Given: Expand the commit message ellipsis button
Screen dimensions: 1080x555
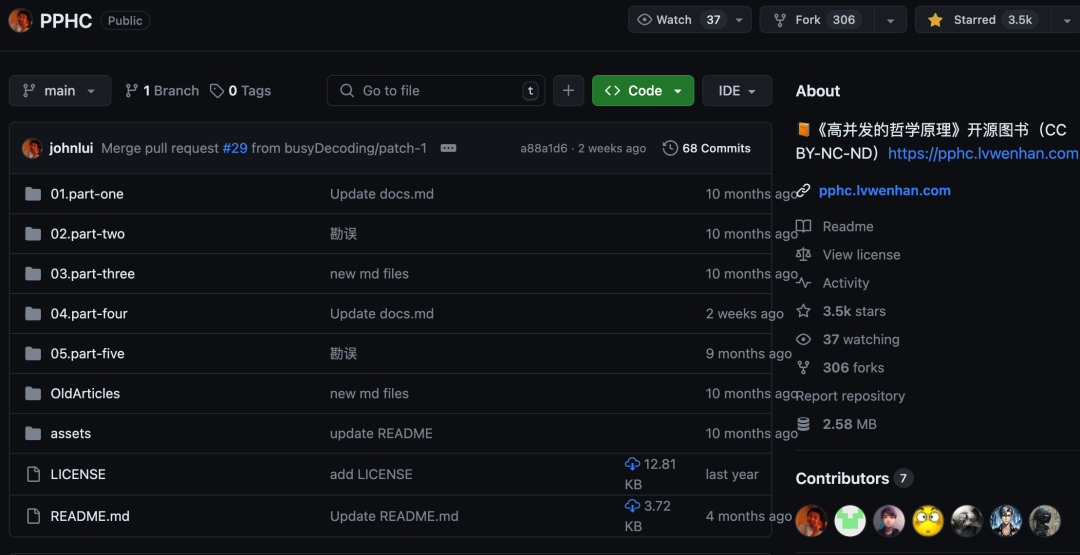Looking at the screenshot, I should (448, 148).
